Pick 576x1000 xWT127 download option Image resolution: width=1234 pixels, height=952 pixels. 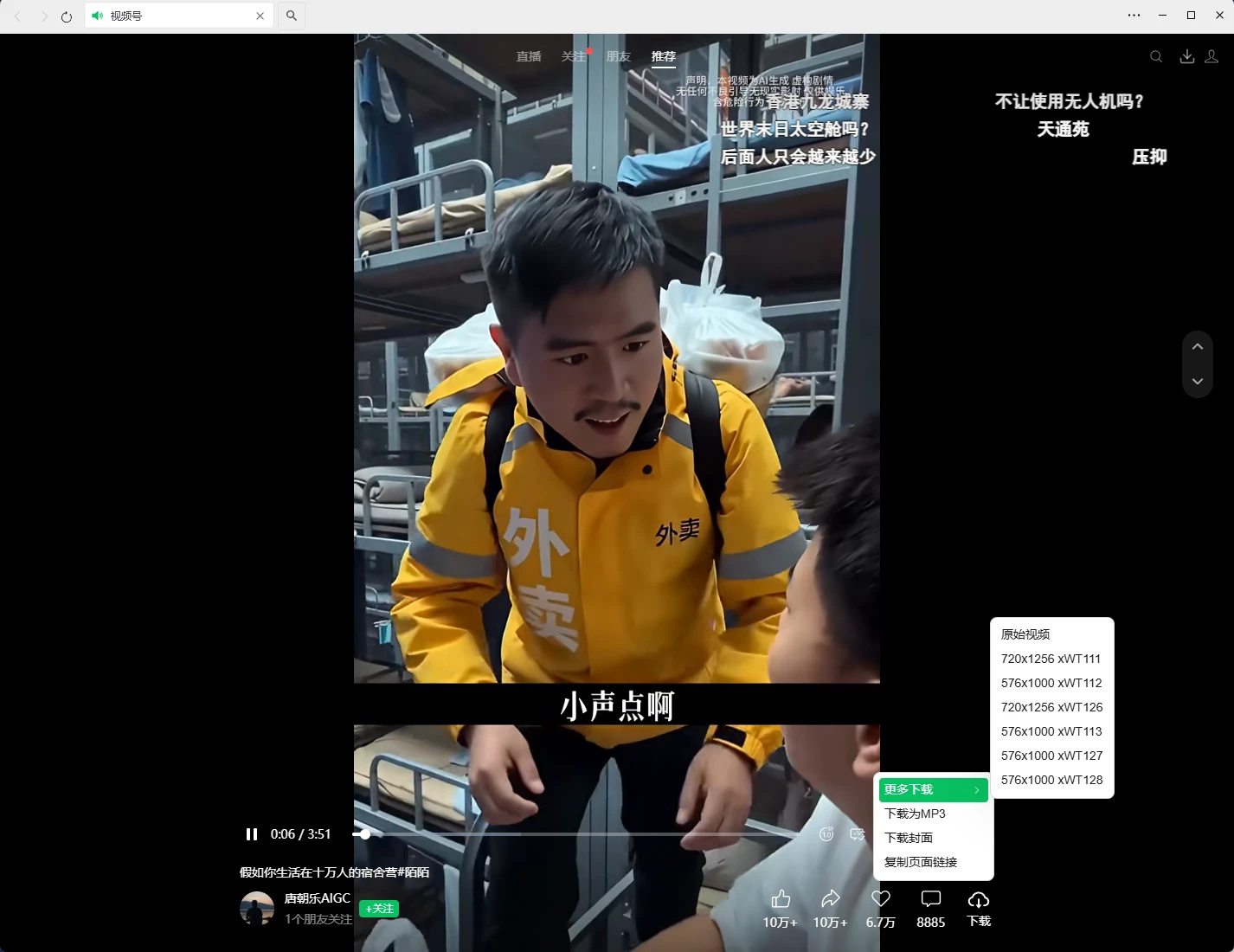point(1052,756)
